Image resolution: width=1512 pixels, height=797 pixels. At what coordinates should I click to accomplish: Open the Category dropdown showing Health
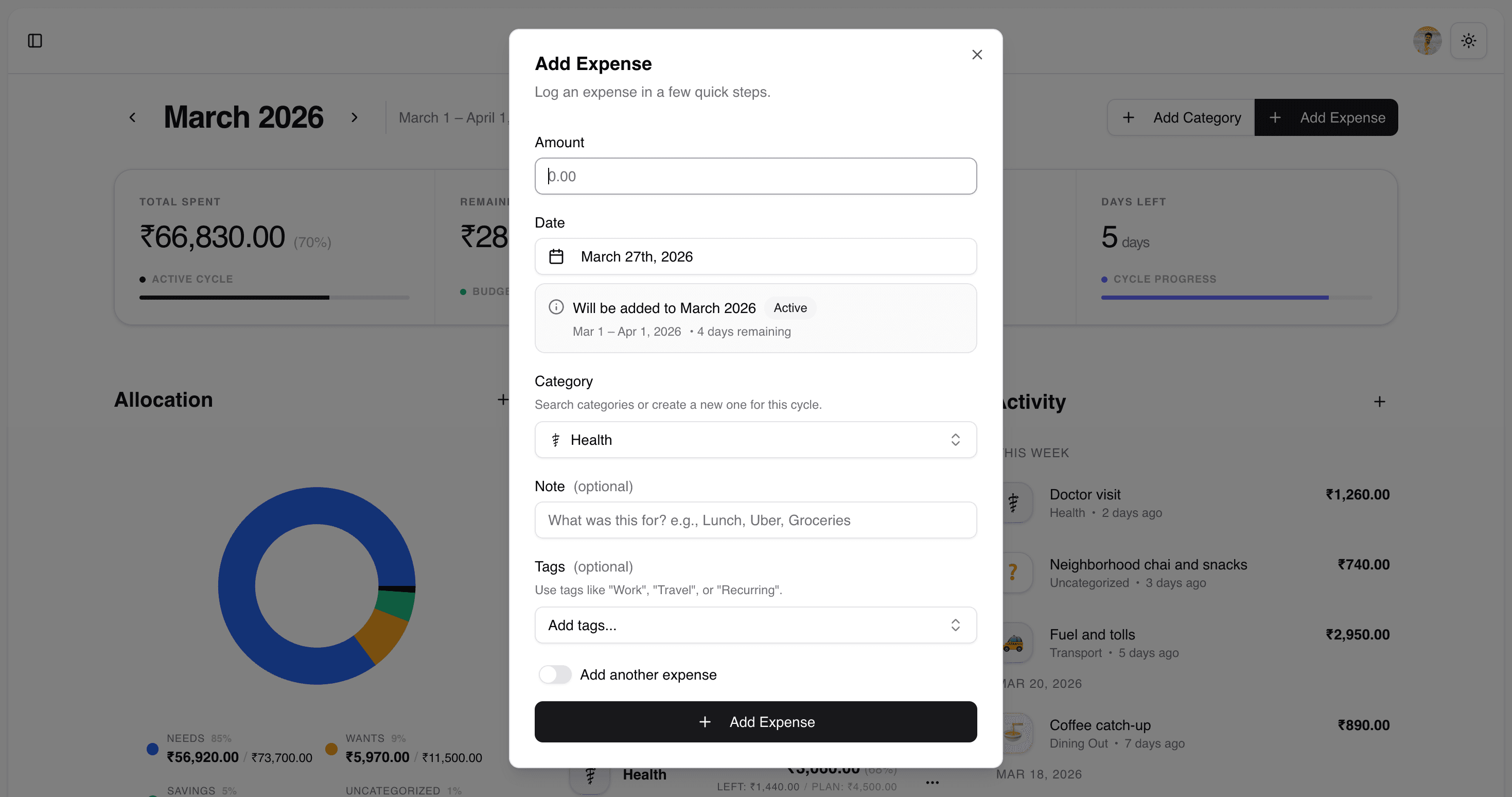click(x=755, y=439)
